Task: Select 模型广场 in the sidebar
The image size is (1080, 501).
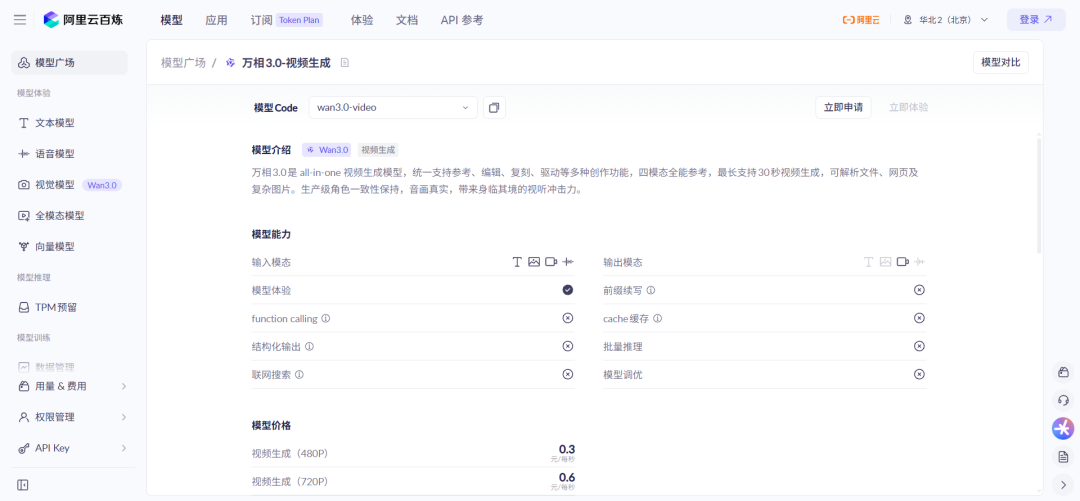Action: (x=70, y=63)
